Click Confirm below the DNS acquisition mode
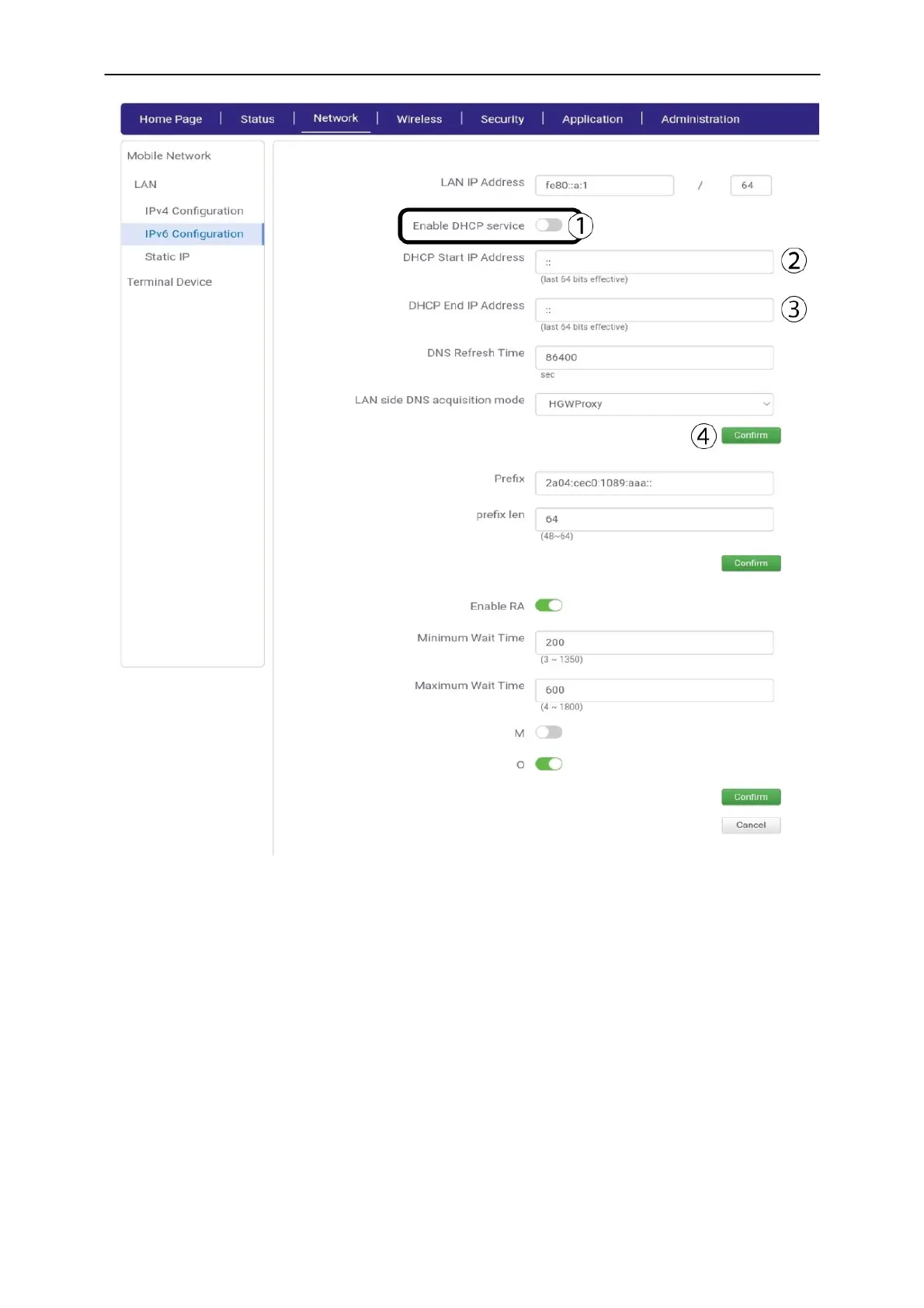Screen dimensions: 924x1308 (x=750, y=436)
